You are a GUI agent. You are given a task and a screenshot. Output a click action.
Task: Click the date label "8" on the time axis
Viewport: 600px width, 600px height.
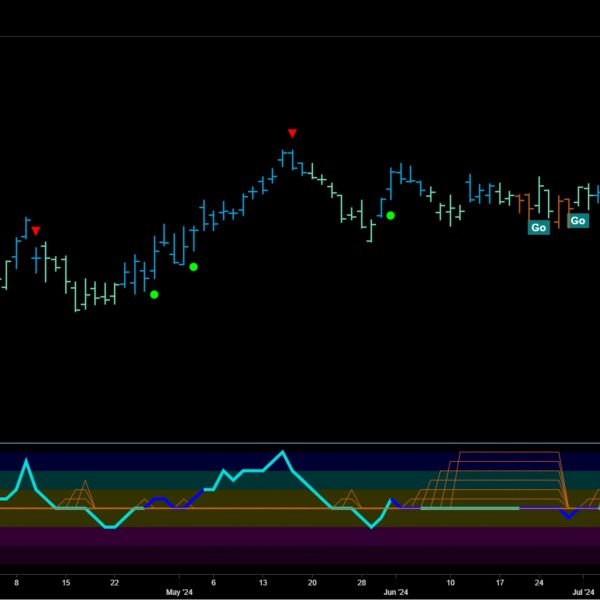click(16, 583)
